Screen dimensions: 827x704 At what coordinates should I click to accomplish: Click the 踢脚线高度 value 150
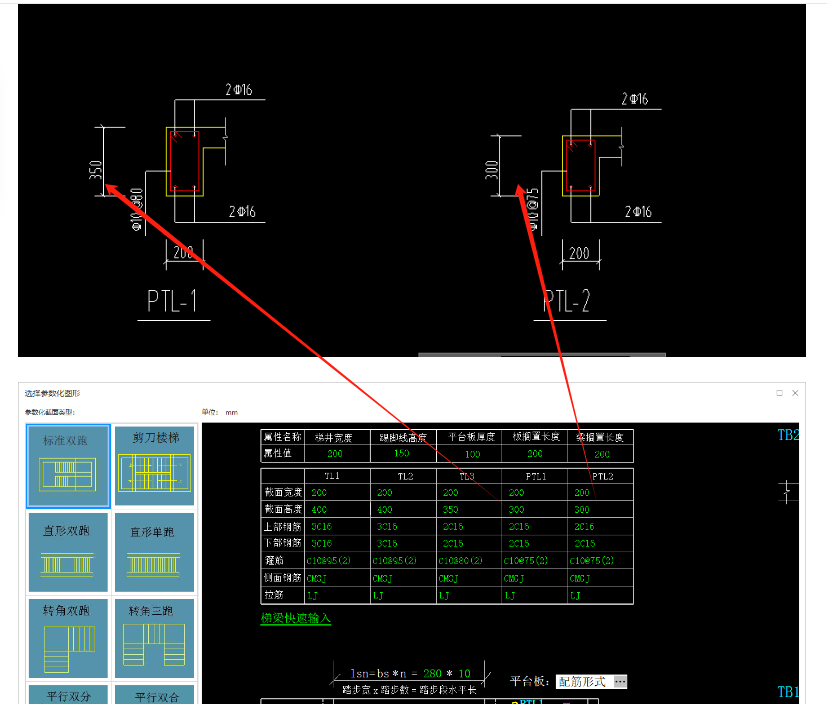[401, 453]
